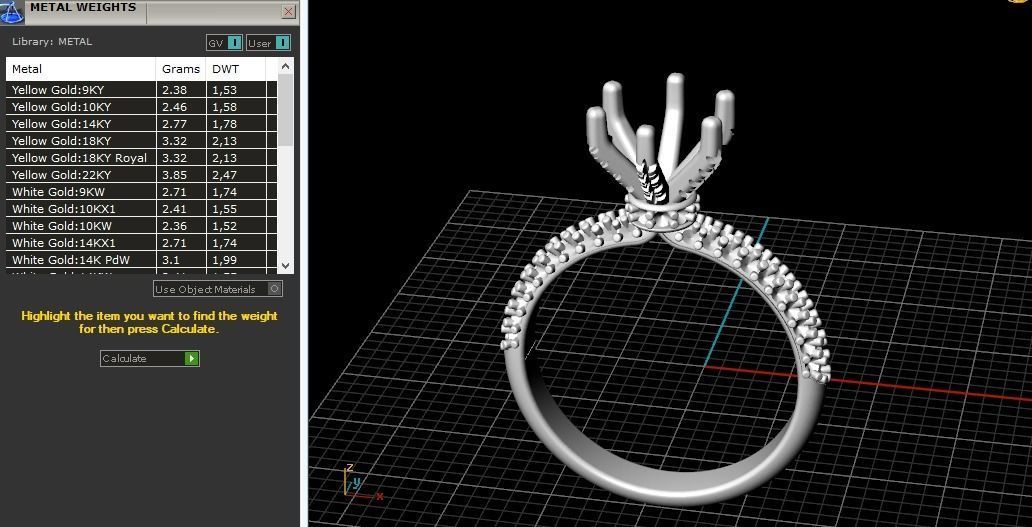The width and height of the screenshot is (1032, 527).
Task: Close the Metal Weights panel
Action: pyautogui.click(x=288, y=11)
